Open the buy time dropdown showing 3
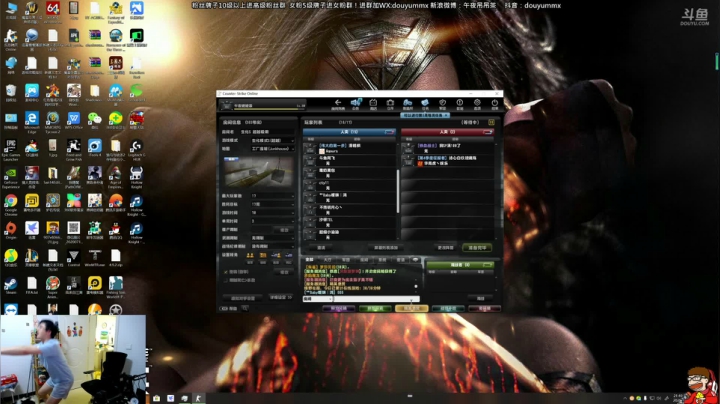720x404 pixels. point(272,221)
